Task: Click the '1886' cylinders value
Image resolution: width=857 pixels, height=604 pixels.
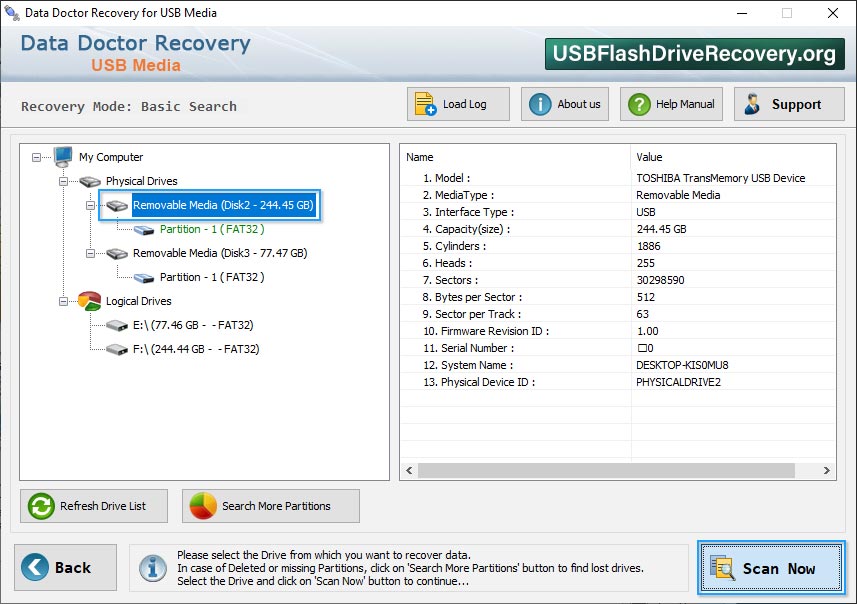Action: tap(649, 247)
